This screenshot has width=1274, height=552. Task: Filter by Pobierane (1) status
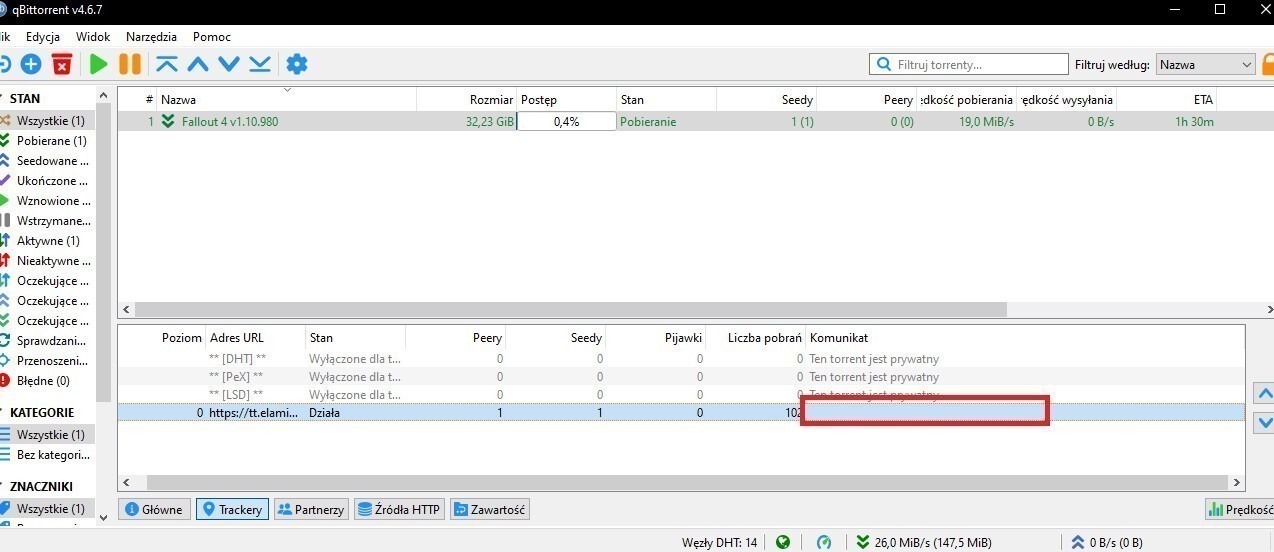(x=50, y=141)
